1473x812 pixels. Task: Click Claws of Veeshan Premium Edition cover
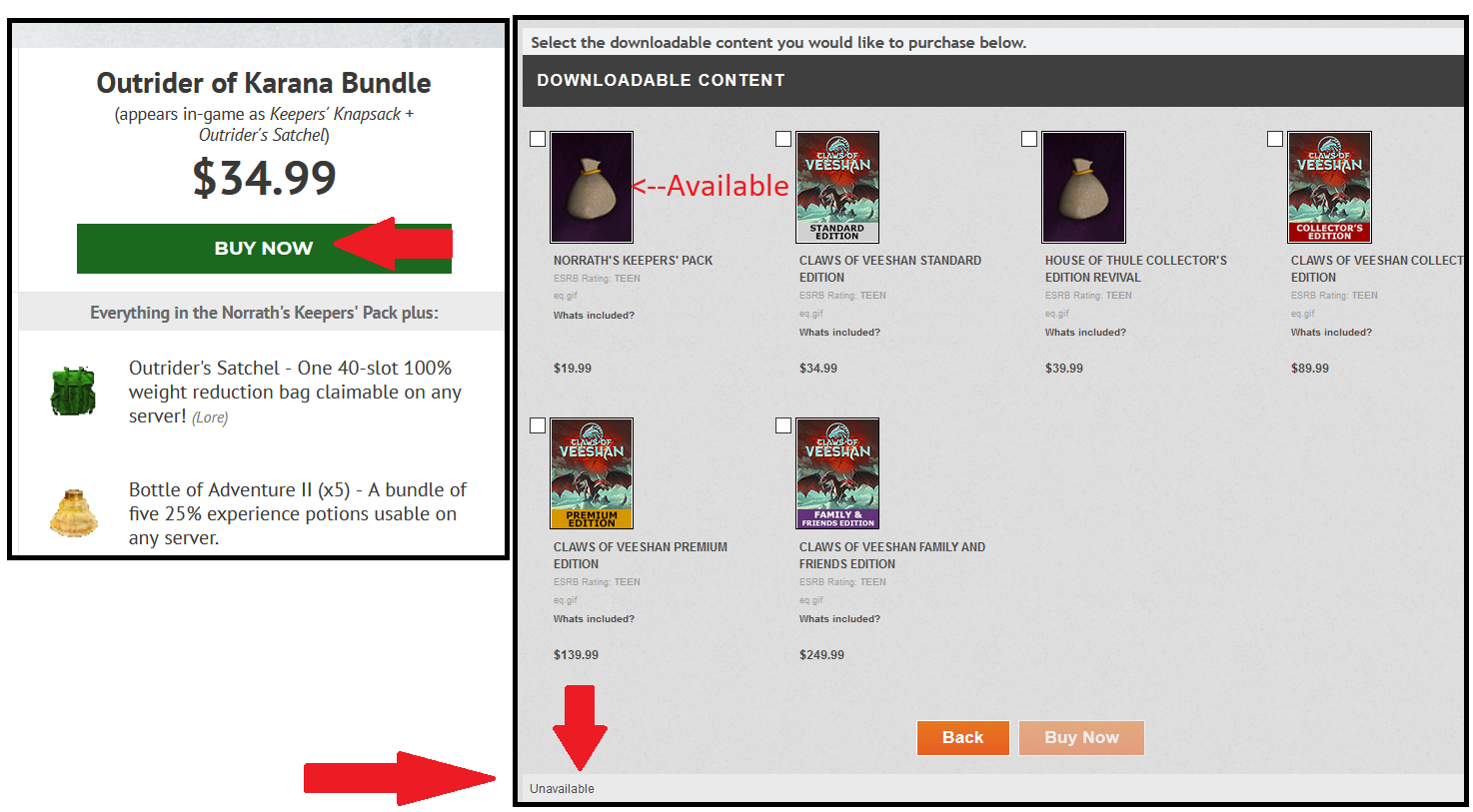point(592,473)
